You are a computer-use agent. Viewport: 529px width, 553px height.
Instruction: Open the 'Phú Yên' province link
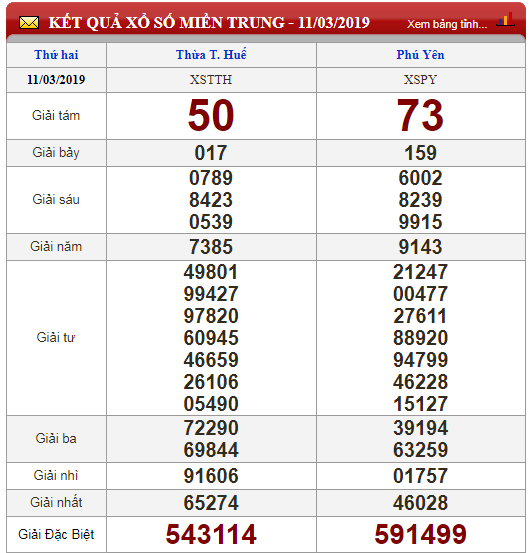tap(420, 55)
